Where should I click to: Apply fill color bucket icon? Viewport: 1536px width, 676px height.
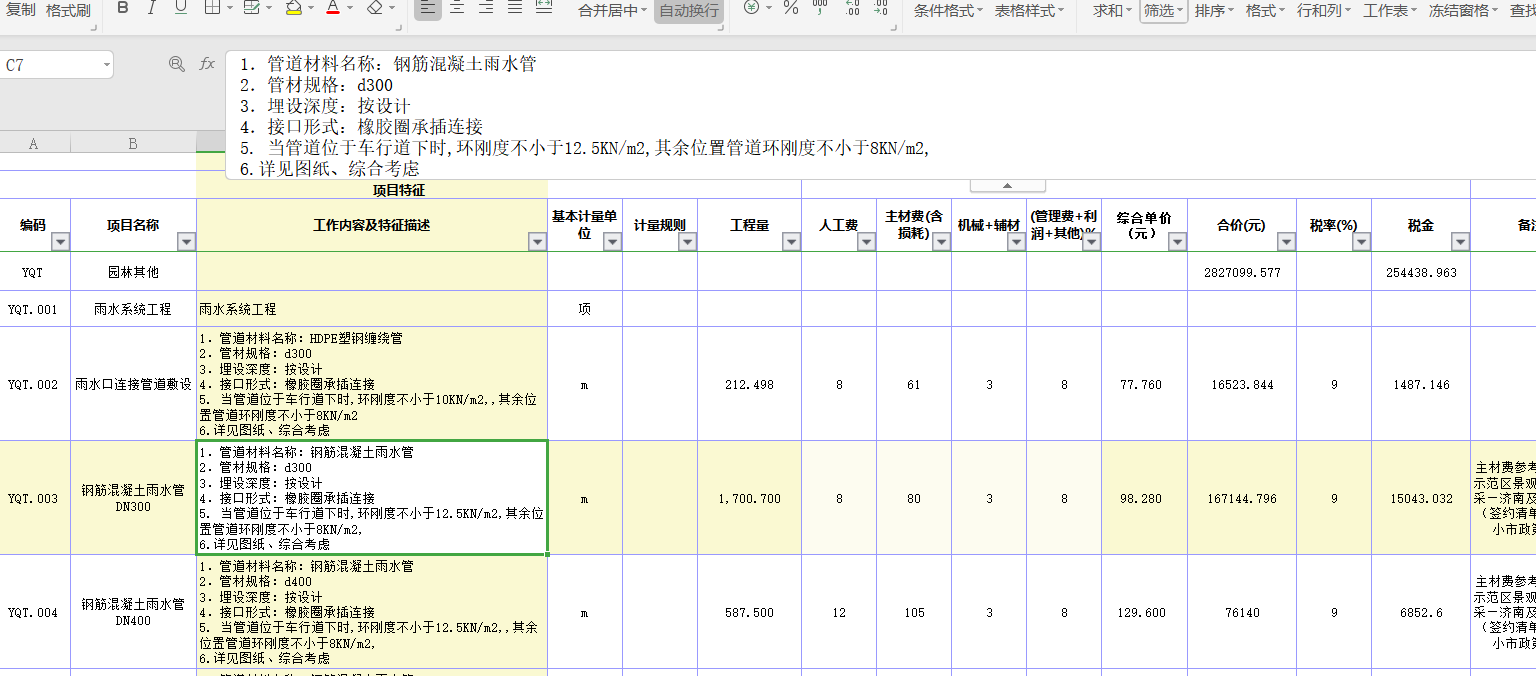tap(293, 8)
